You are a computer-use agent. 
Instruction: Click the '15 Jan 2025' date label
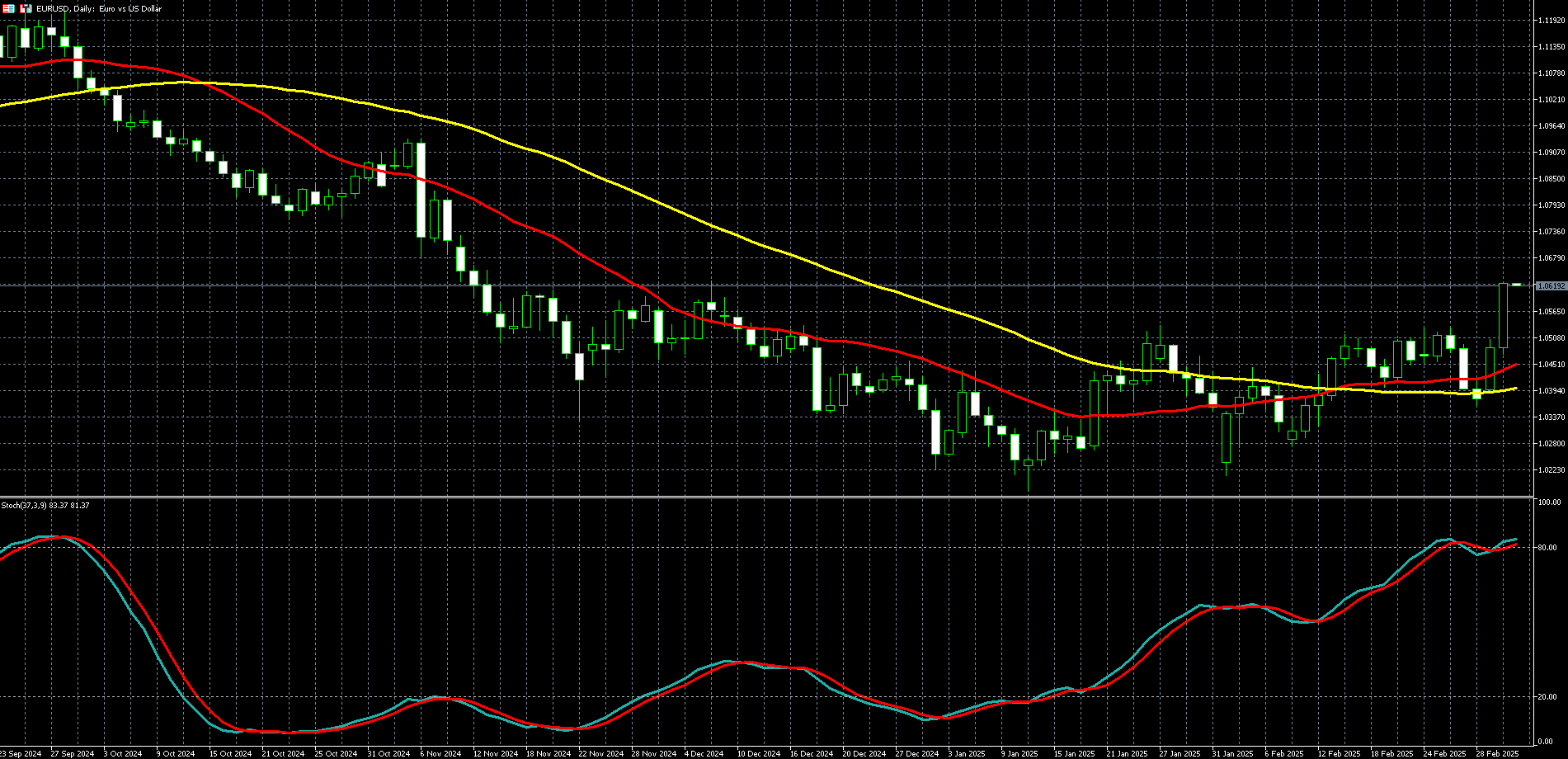click(1074, 754)
